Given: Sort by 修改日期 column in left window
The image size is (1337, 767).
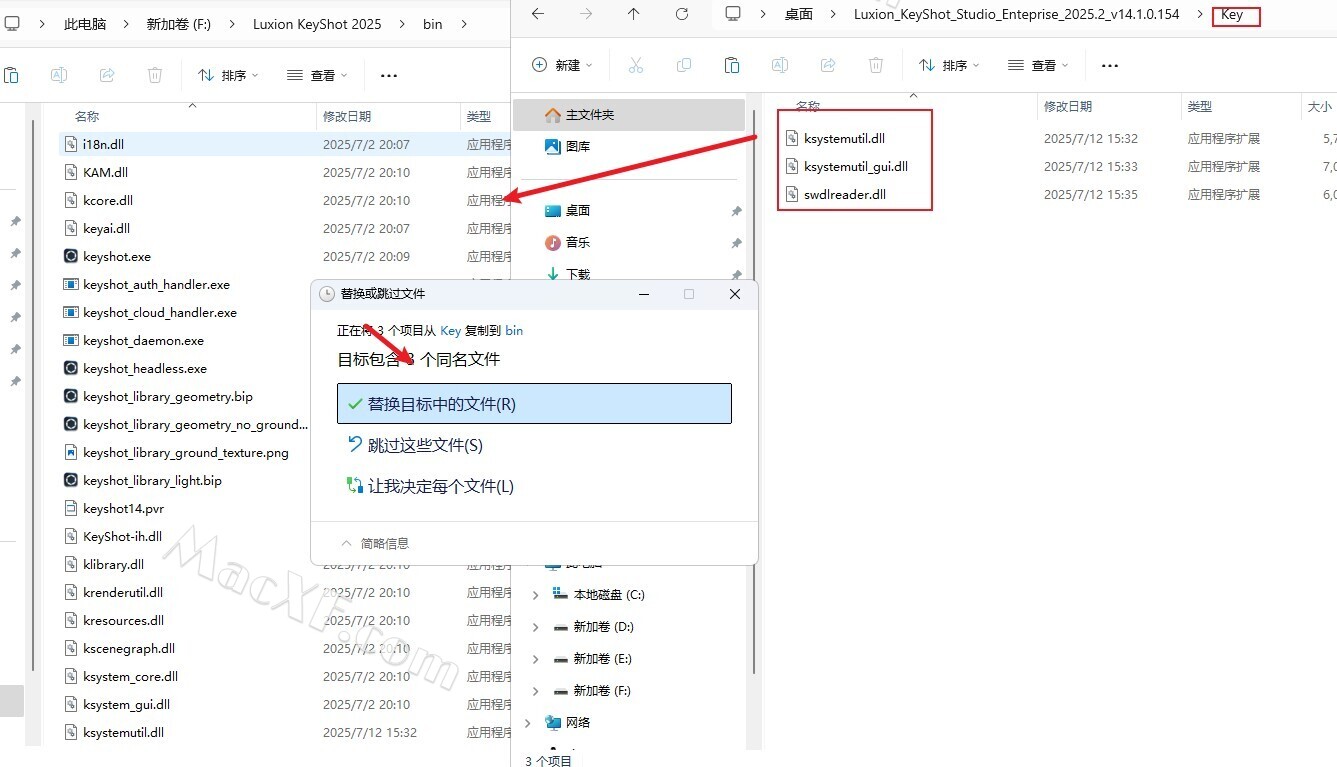Looking at the screenshot, I should click(347, 117).
